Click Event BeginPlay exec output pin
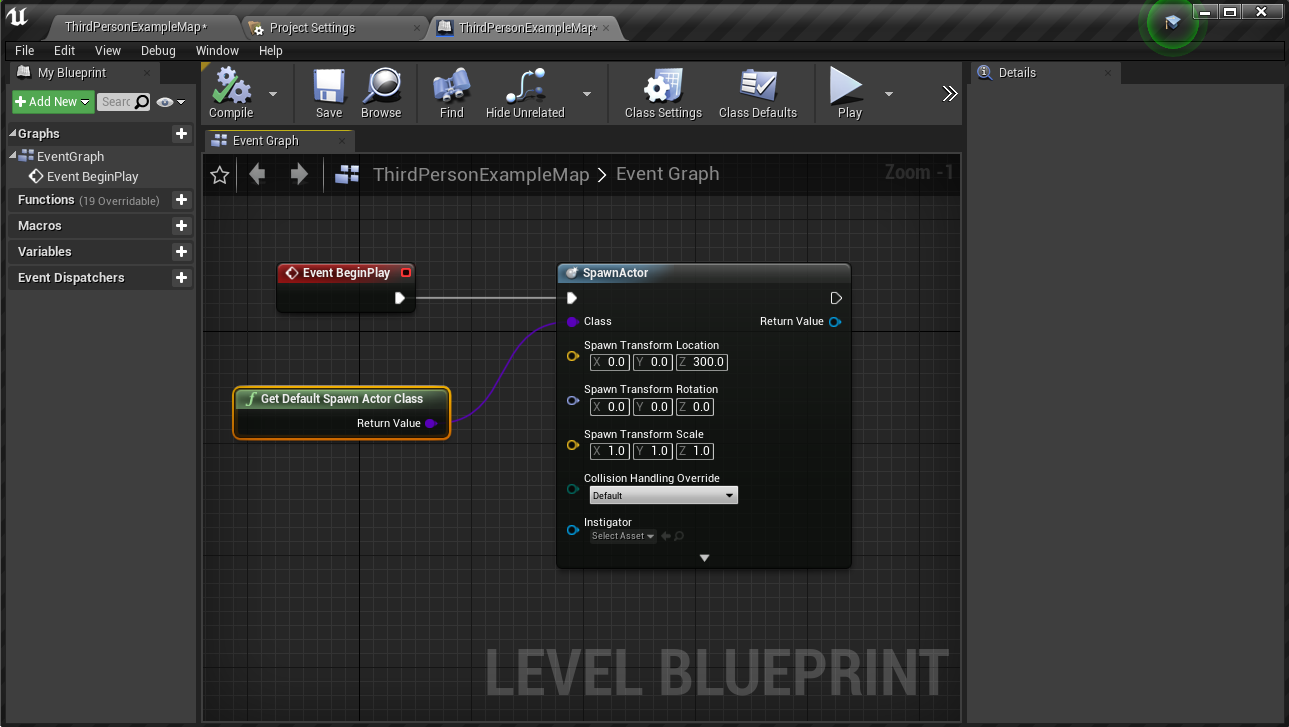Image resolution: width=1289 pixels, height=727 pixels. [400, 298]
